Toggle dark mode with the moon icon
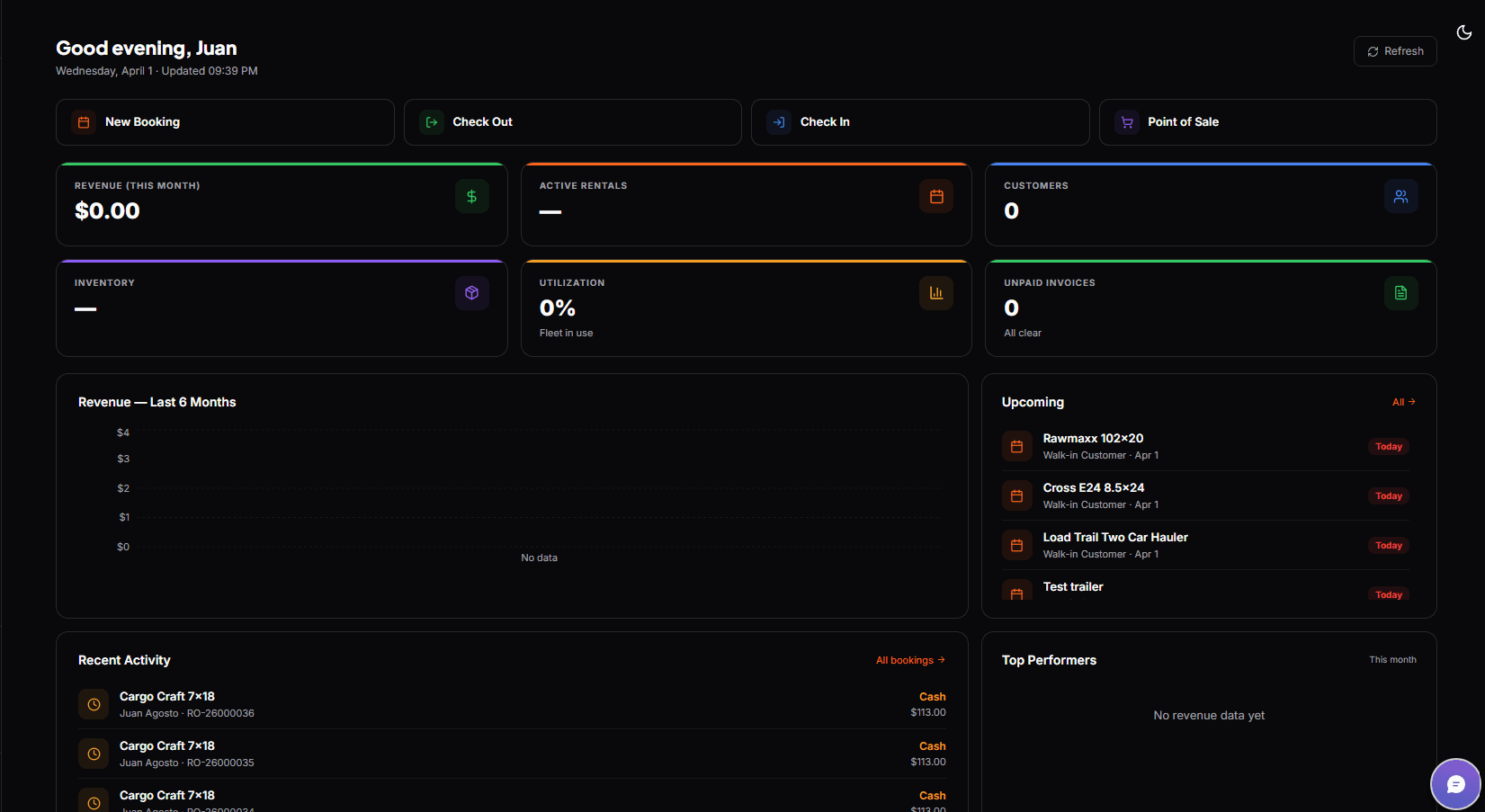Screen dimensions: 1485x812 1464,31
